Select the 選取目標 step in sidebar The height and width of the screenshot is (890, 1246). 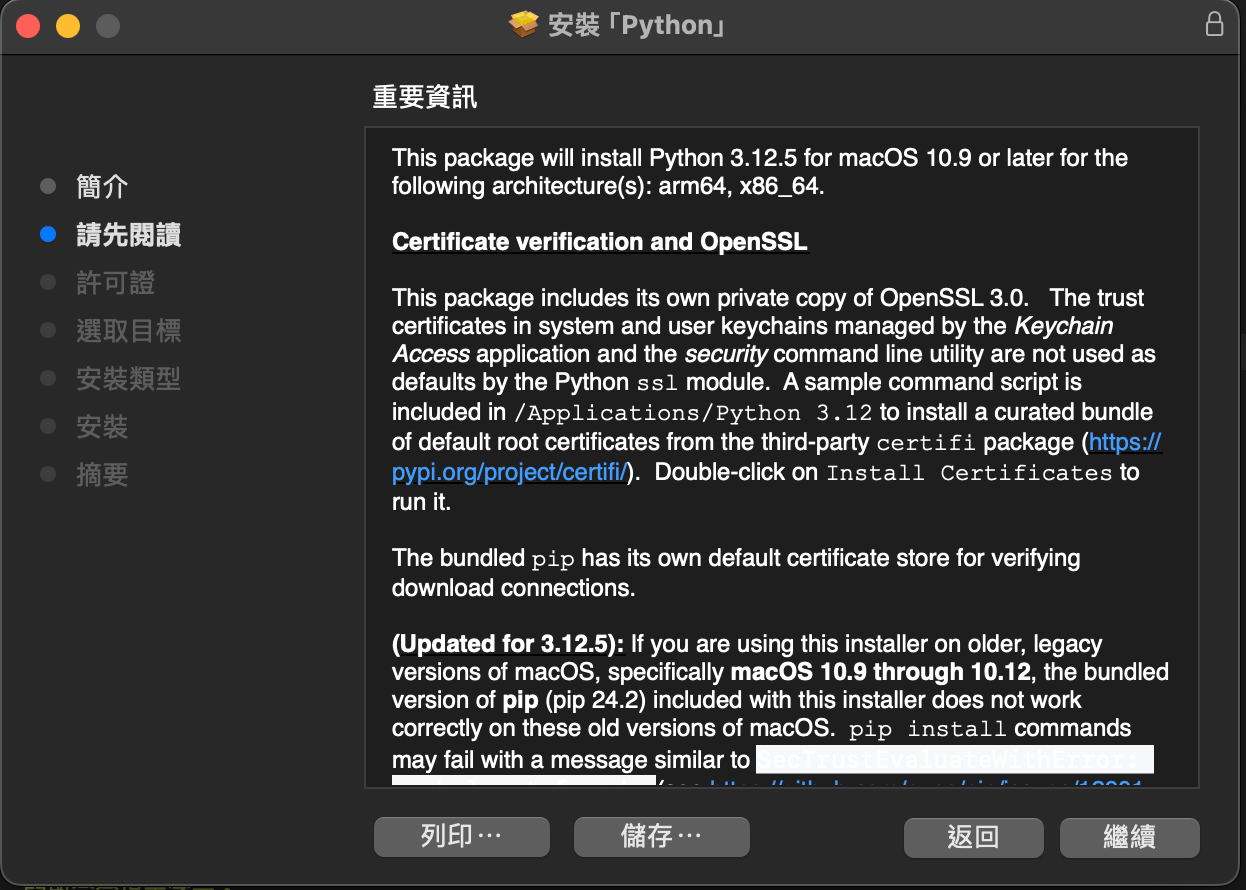pos(128,331)
